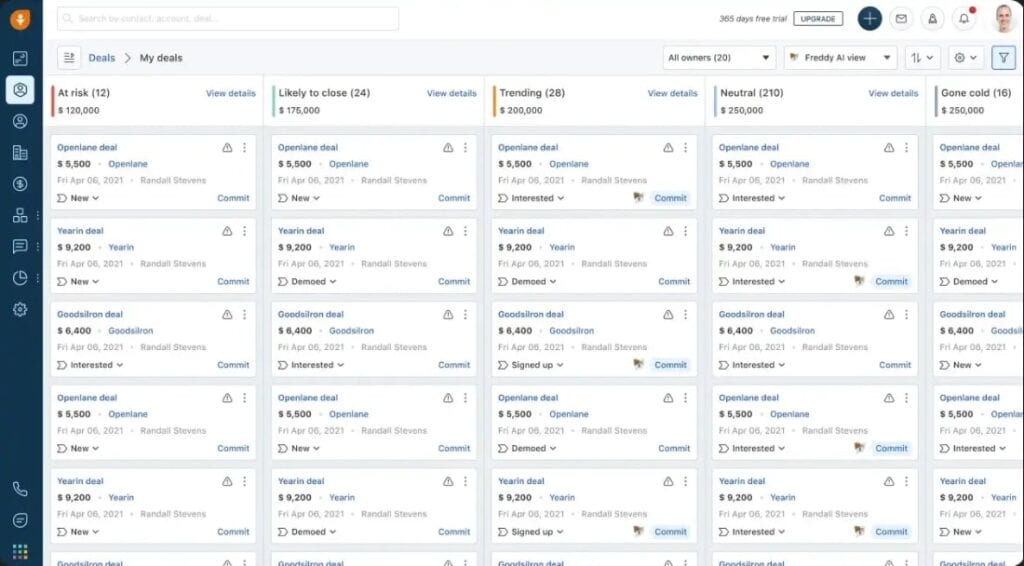Click 365 days free trial text
1024x566 pixels.
[753, 19]
